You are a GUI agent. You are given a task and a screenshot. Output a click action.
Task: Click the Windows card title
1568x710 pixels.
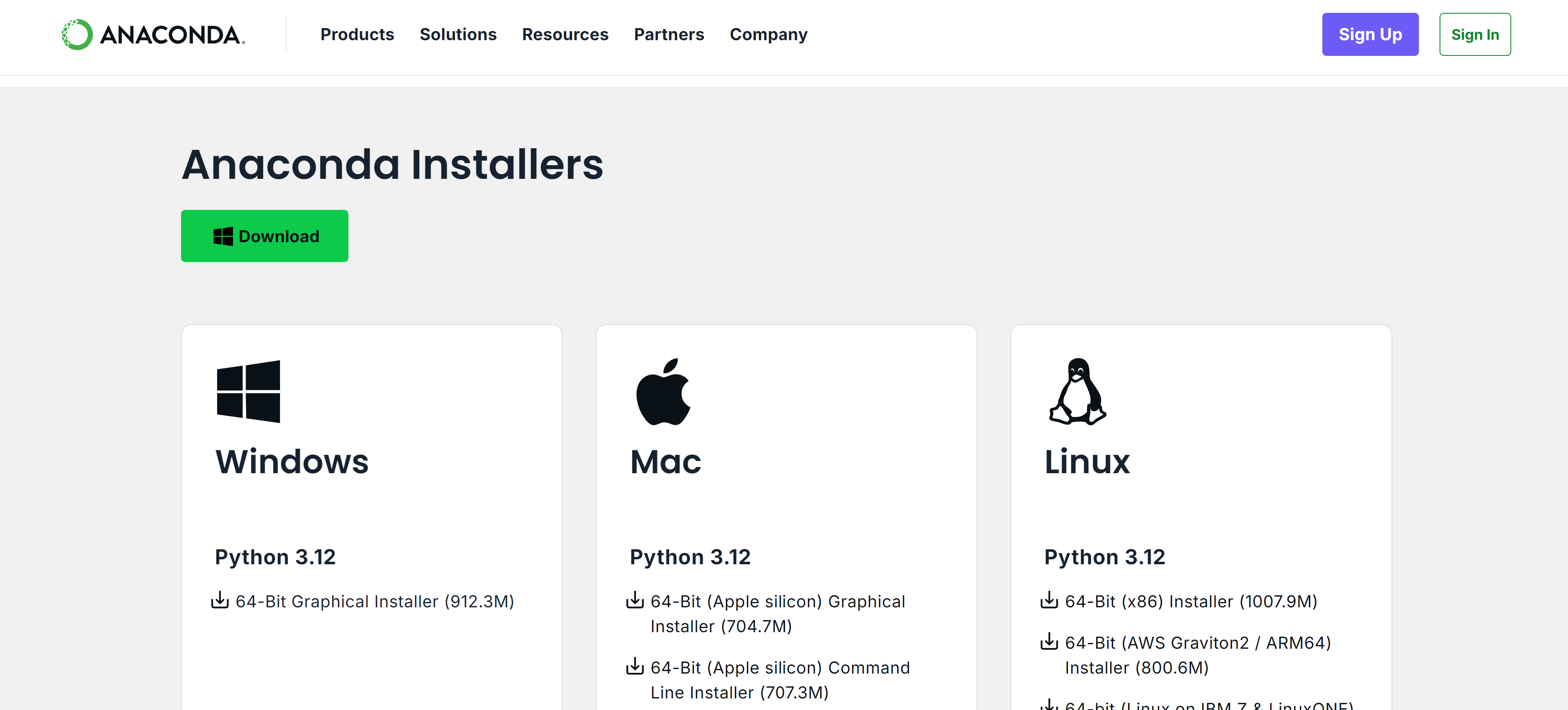coord(292,461)
